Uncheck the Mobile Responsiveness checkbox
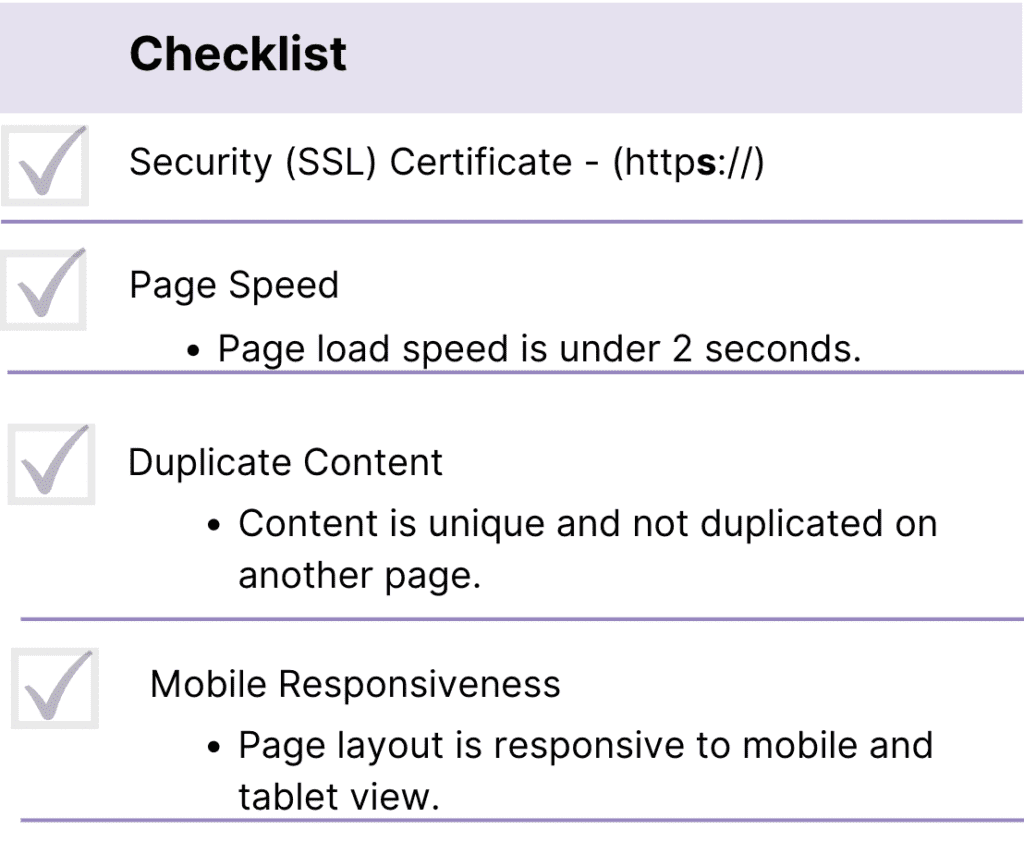The image size is (1024, 854). pos(55,688)
